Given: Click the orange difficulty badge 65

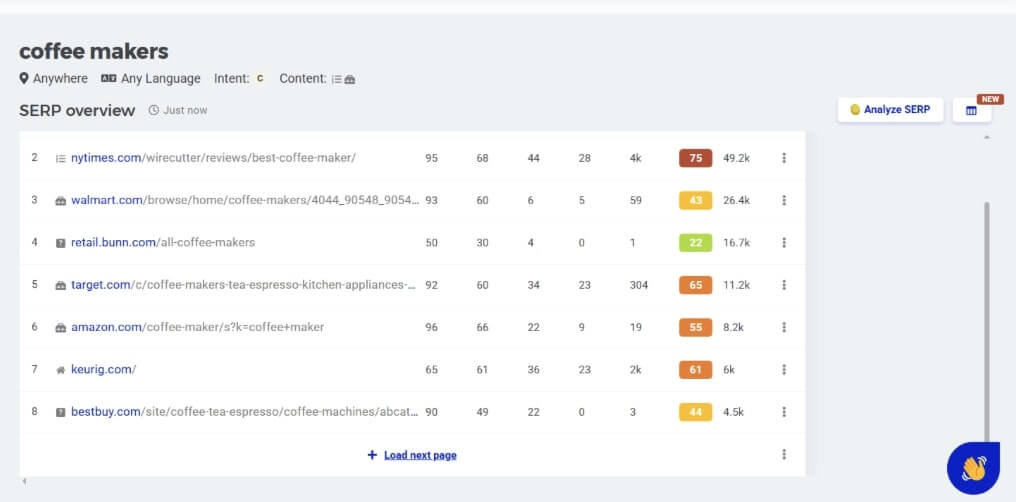Looking at the screenshot, I should tap(695, 285).
